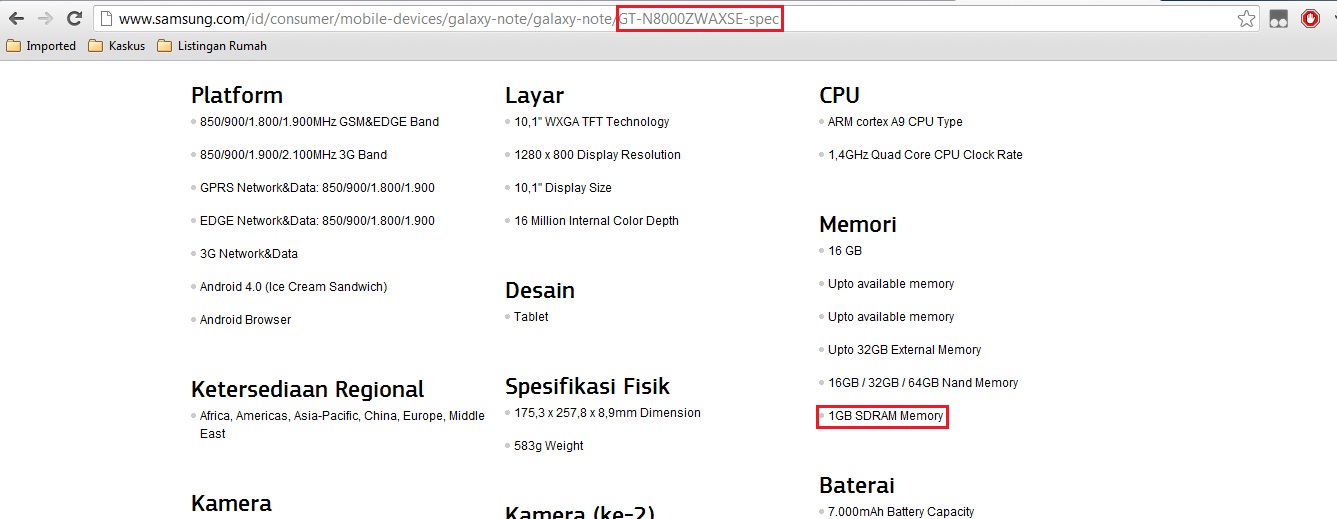Click the Ketersediaan Regional heading
Image resolution: width=1337 pixels, height=519 pixels.
click(307, 389)
